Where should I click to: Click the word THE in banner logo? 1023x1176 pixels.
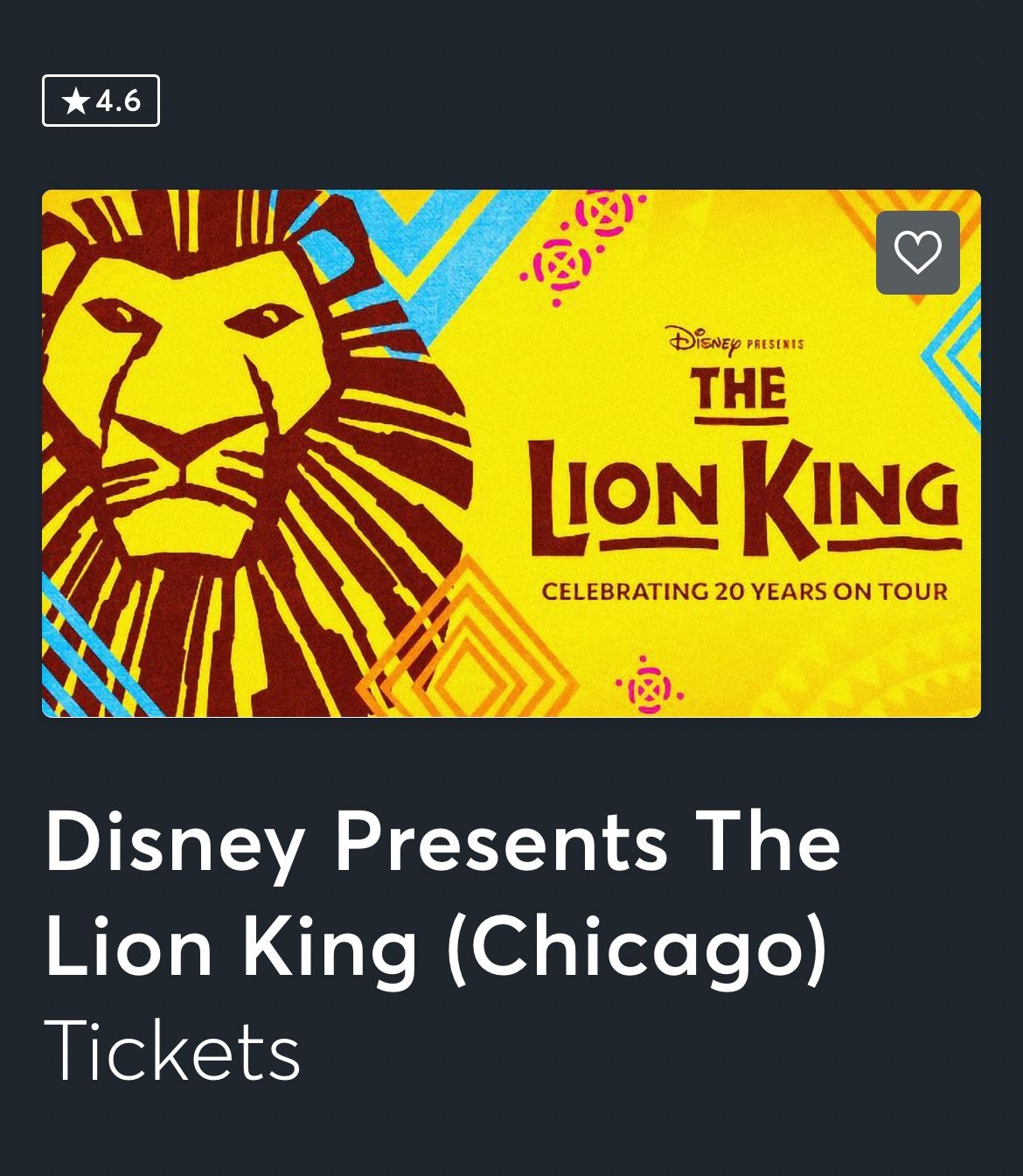coord(741,391)
